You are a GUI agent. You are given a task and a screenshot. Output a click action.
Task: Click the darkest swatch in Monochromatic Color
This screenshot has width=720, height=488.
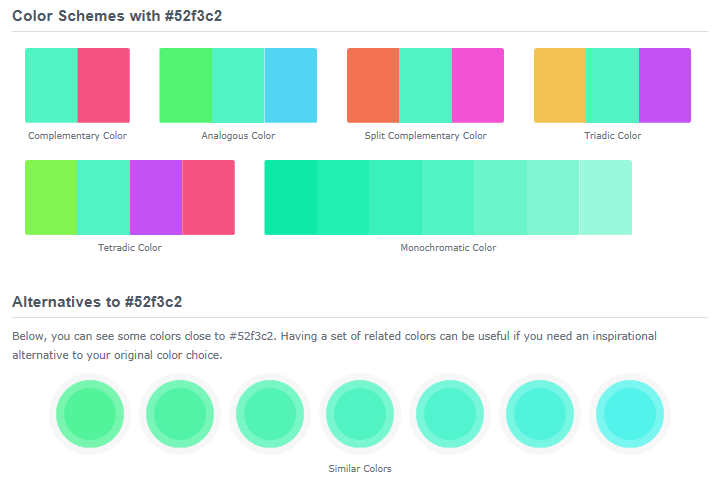pyautogui.click(x=291, y=197)
